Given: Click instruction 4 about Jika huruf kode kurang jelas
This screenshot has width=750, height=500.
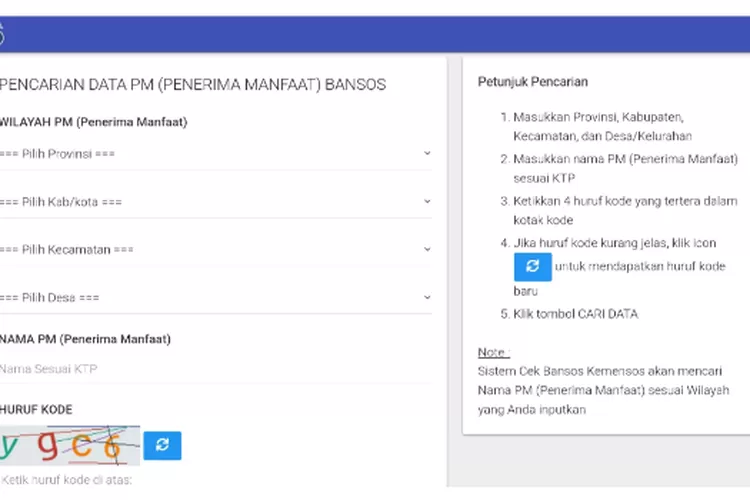Looking at the screenshot, I should point(613,267).
